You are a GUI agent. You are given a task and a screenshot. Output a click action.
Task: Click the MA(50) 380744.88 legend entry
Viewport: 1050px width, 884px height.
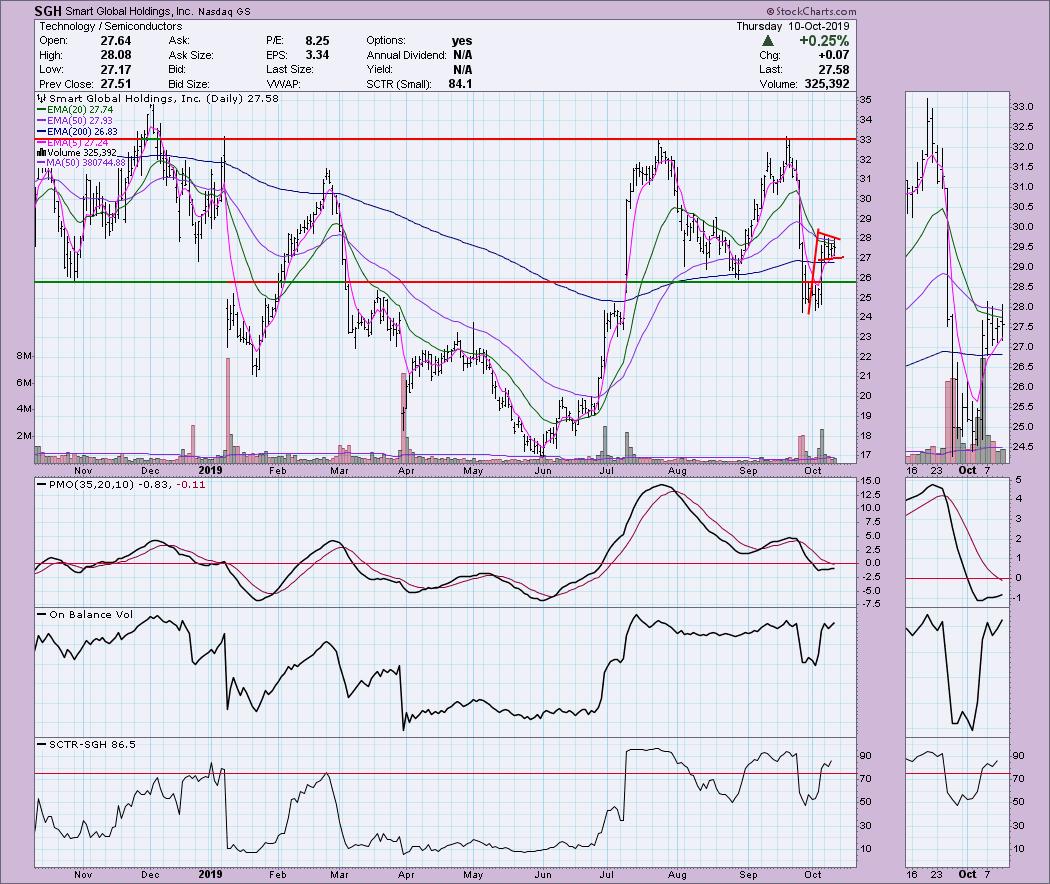81,163
